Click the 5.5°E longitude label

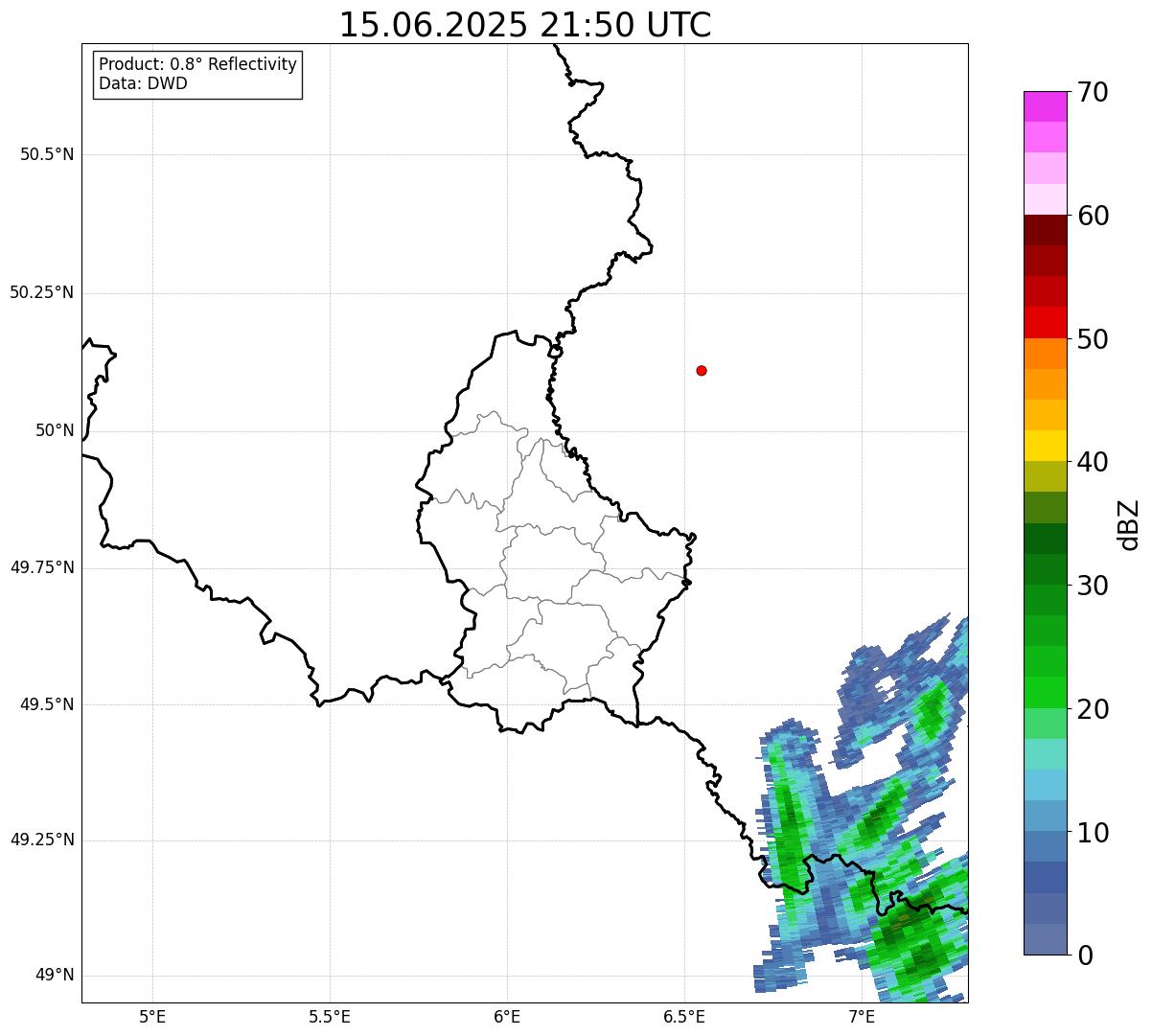[330, 1016]
